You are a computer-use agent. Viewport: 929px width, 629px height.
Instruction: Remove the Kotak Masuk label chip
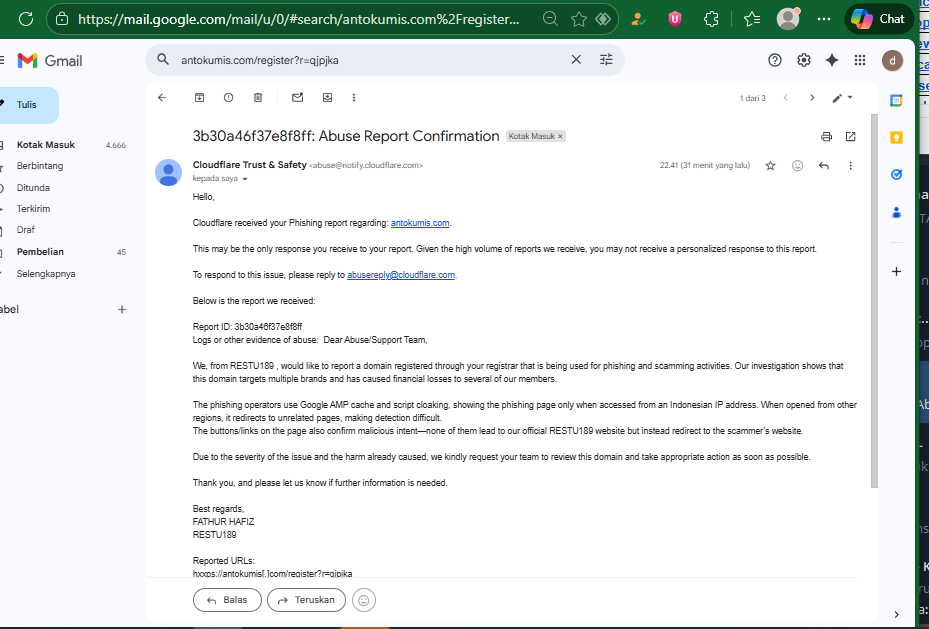(x=560, y=136)
